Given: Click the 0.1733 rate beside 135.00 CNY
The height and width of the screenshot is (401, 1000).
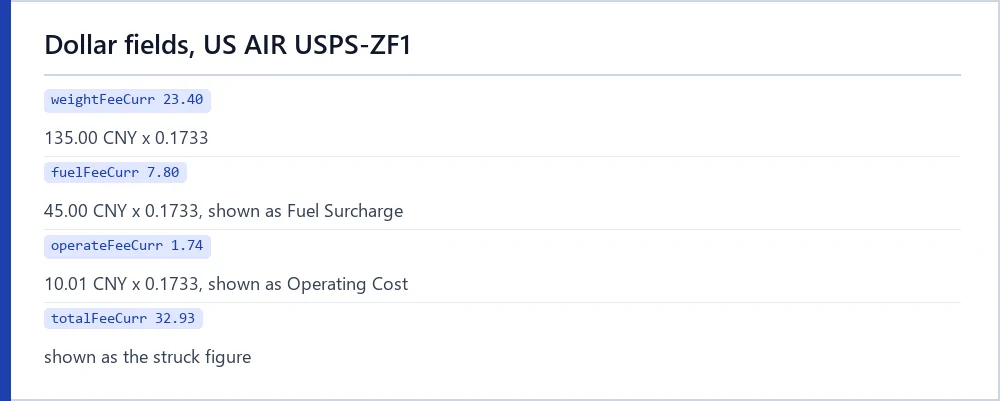Looking at the screenshot, I should pyautogui.click(x=181, y=138).
